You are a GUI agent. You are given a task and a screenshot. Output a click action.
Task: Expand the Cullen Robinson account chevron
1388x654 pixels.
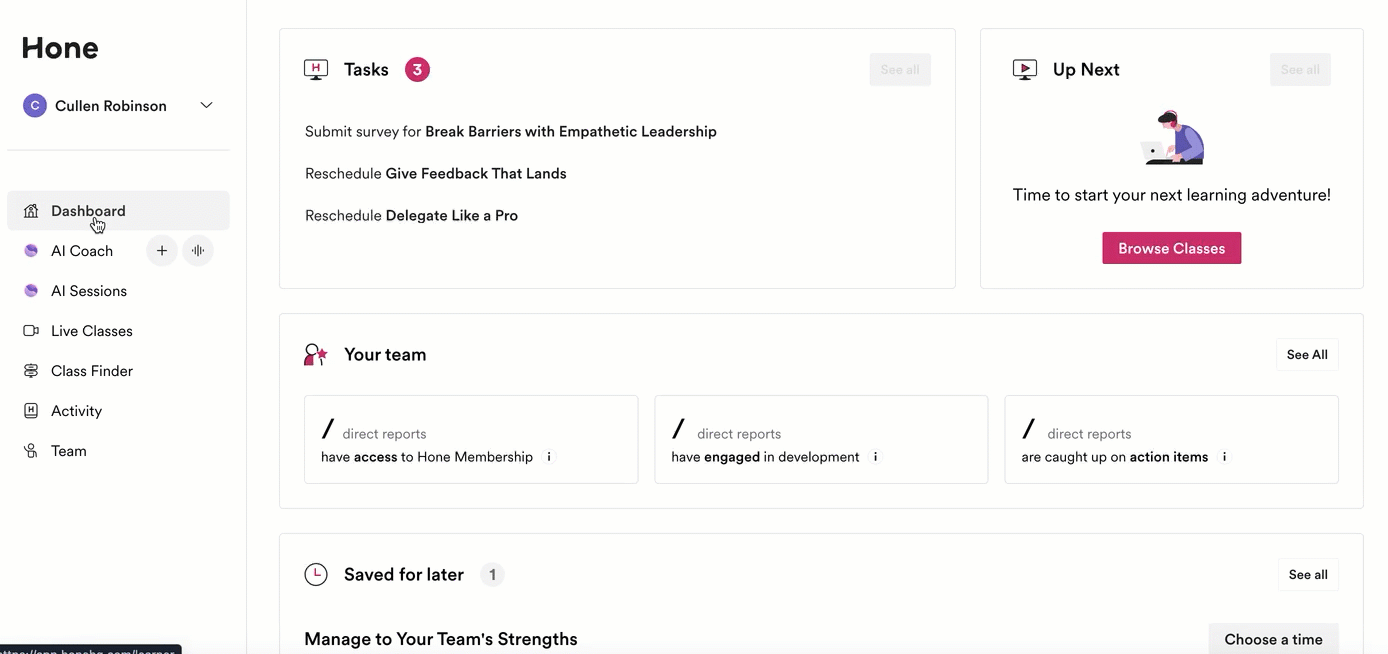[x=207, y=106]
